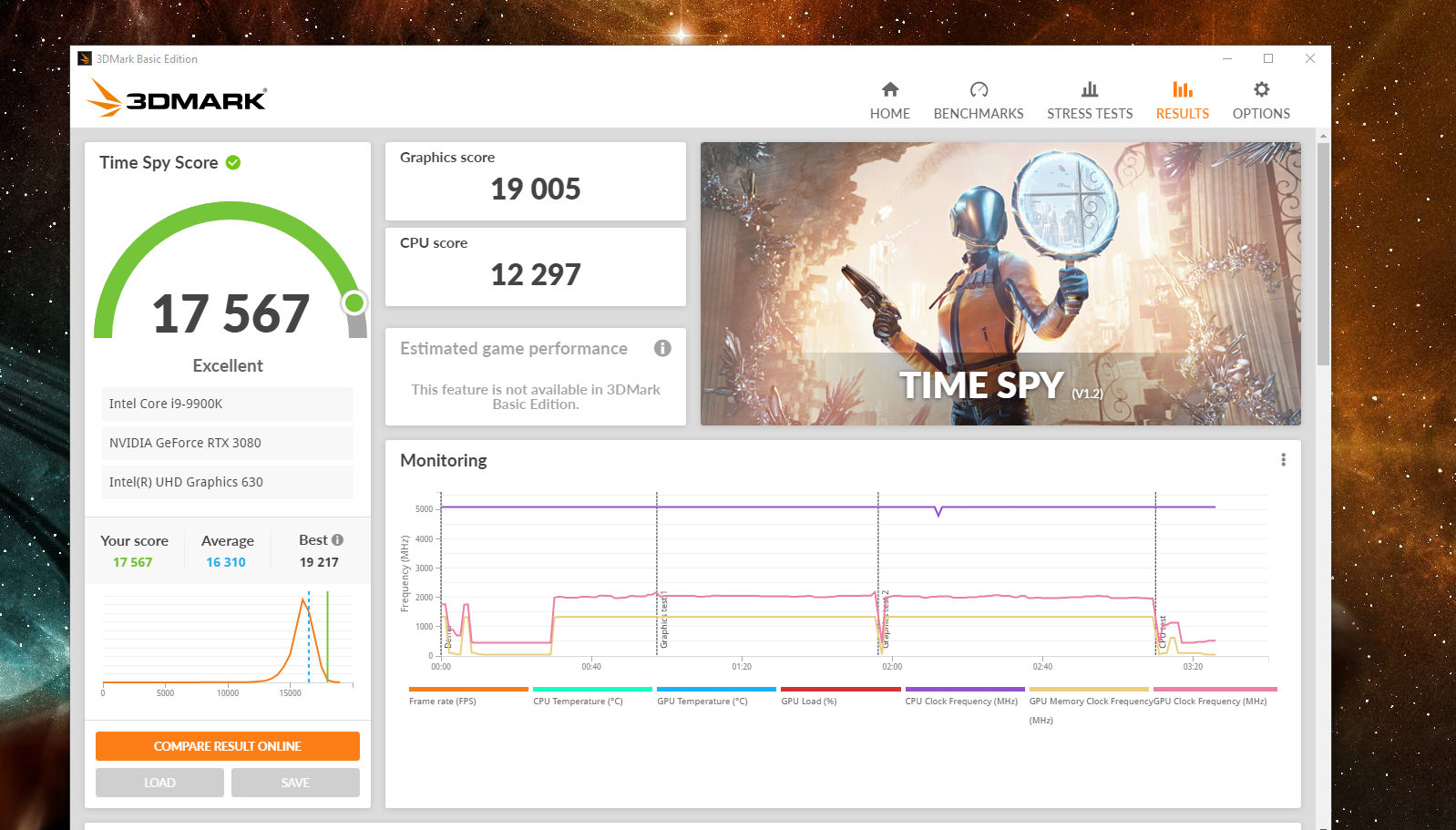Maximize the 3DMark window

click(1268, 58)
